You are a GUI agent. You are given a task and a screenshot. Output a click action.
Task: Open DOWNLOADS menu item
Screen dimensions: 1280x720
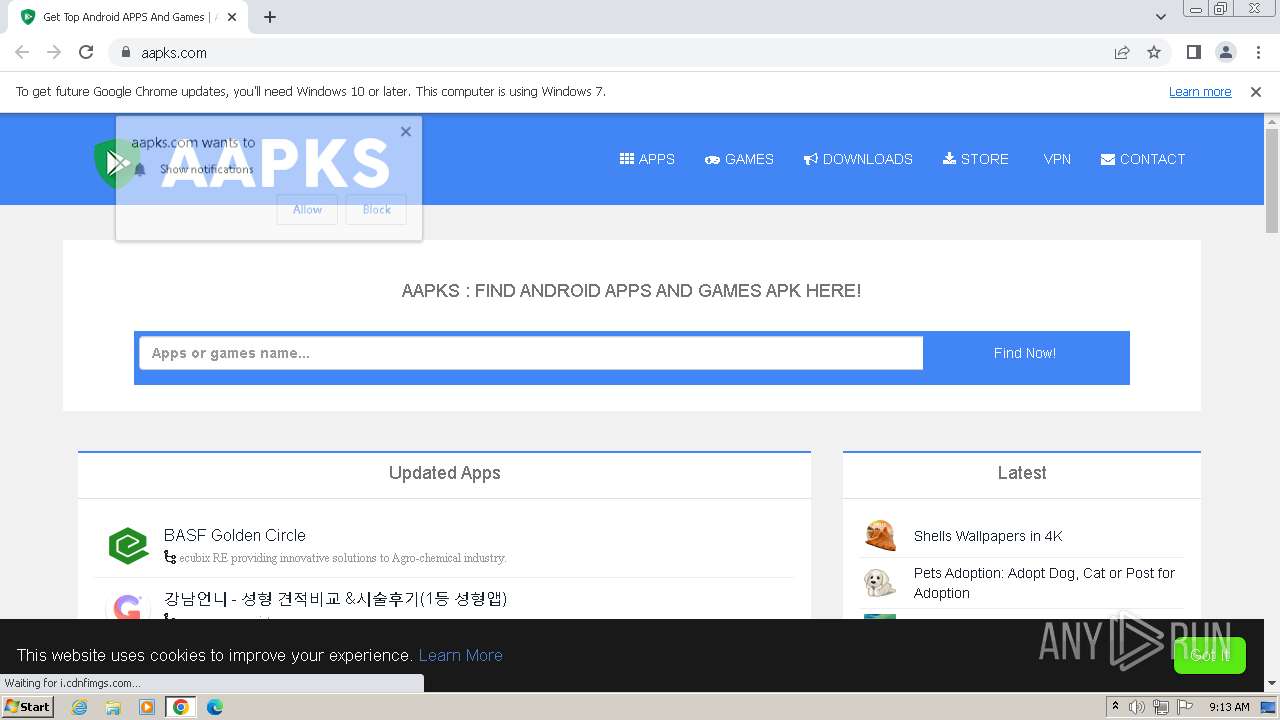858,159
